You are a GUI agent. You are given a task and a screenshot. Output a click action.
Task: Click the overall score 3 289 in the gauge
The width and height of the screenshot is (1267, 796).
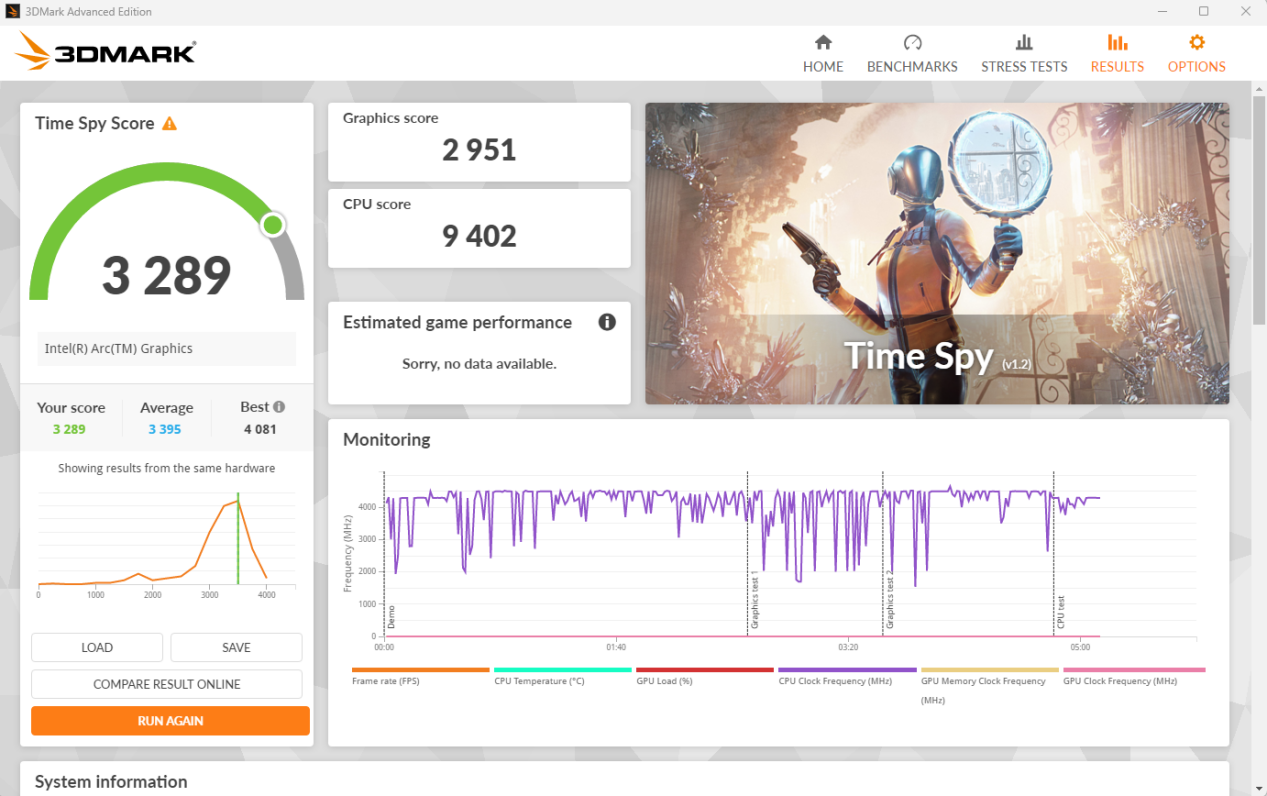pos(166,275)
